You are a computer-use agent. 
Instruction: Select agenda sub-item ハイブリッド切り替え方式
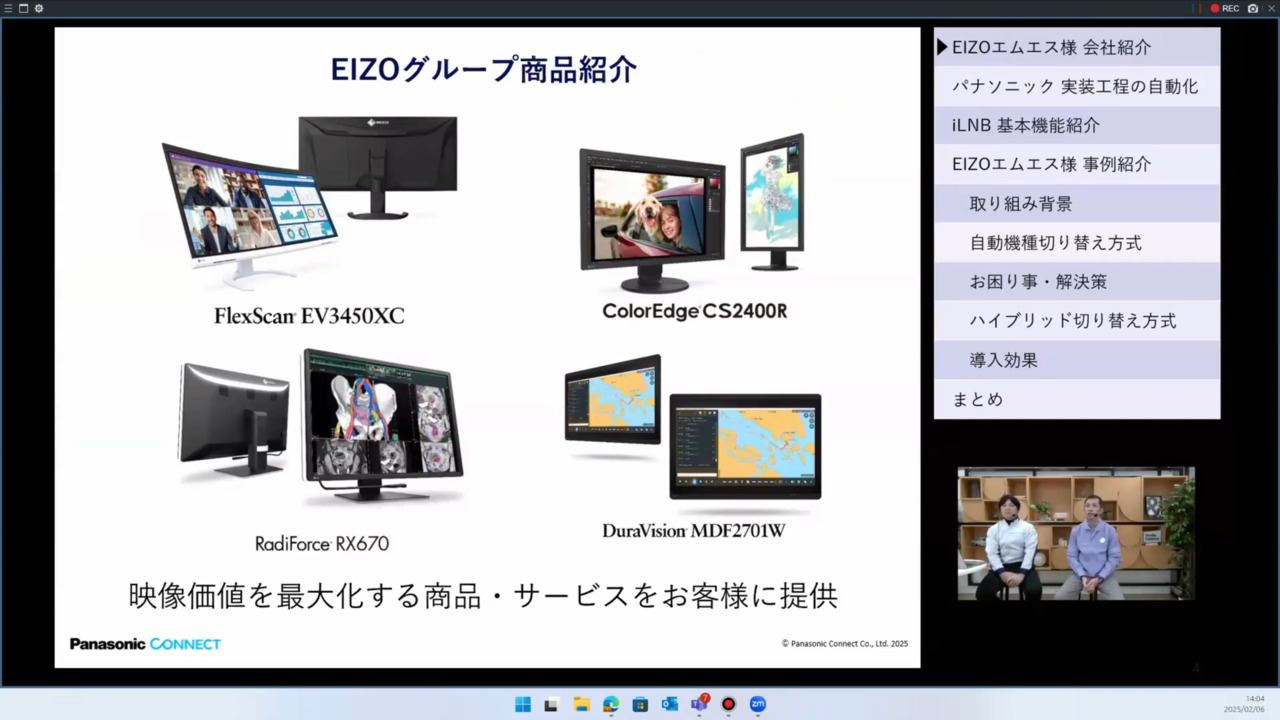[x=1077, y=320]
